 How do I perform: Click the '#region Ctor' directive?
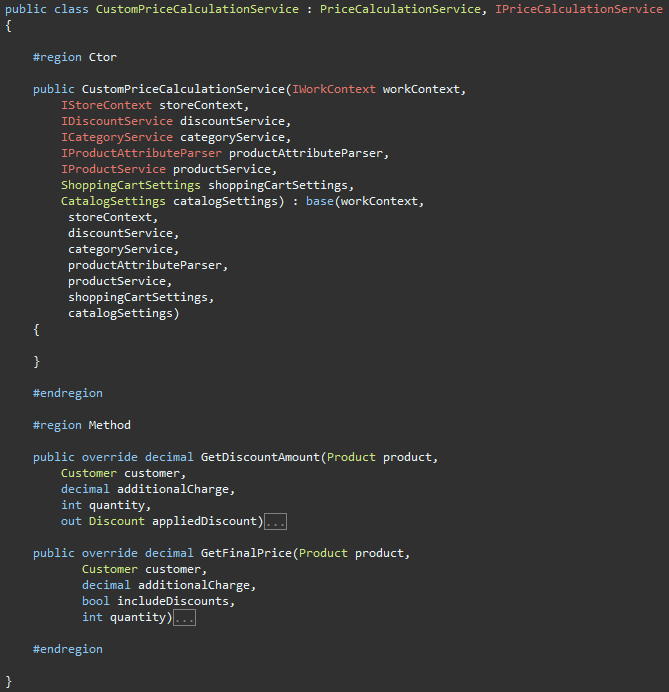point(75,57)
